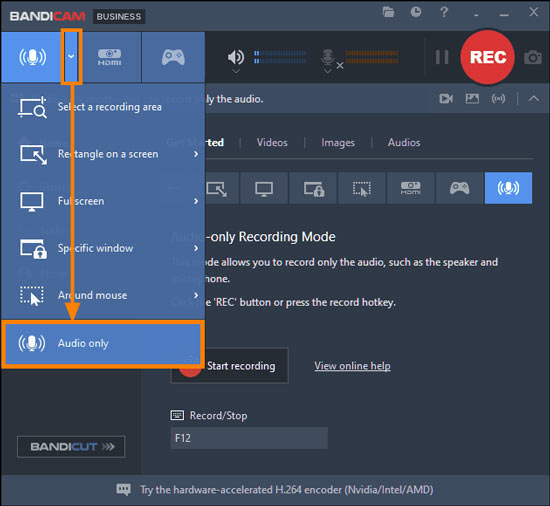The height and width of the screenshot is (506, 550).
Task: Open the output folder icon
Action: click(388, 12)
